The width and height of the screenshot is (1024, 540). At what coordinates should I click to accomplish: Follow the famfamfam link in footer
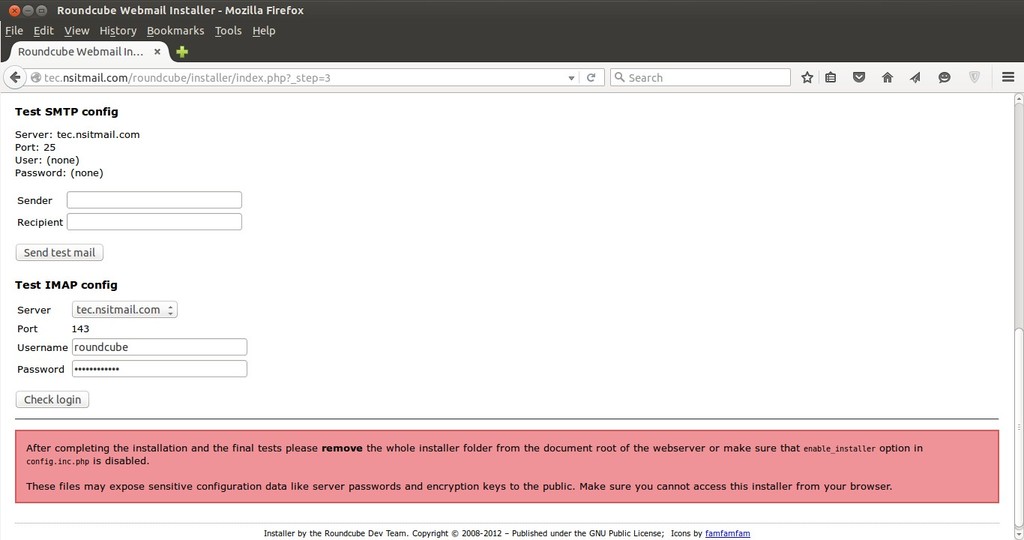click(728, 533)
